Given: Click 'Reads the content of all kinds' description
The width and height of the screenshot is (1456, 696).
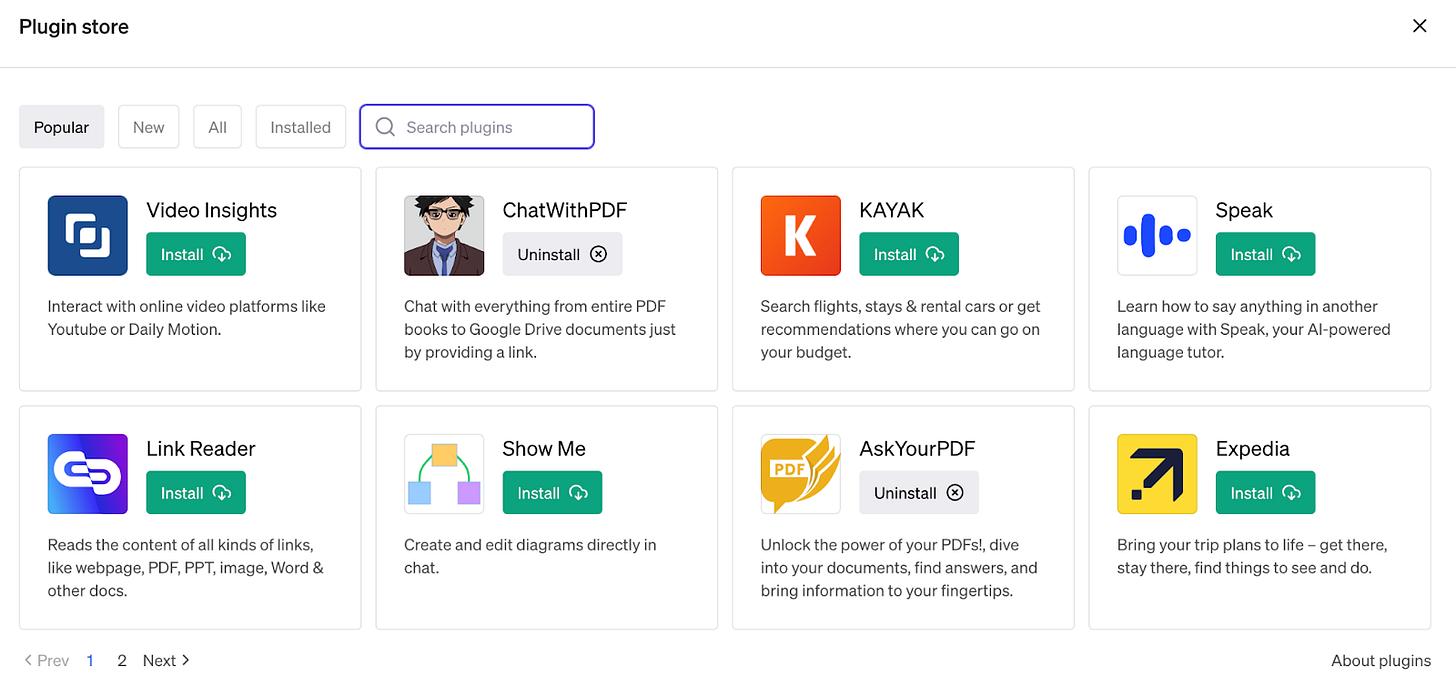Looking at the screenshot, I should pos(186,567).
